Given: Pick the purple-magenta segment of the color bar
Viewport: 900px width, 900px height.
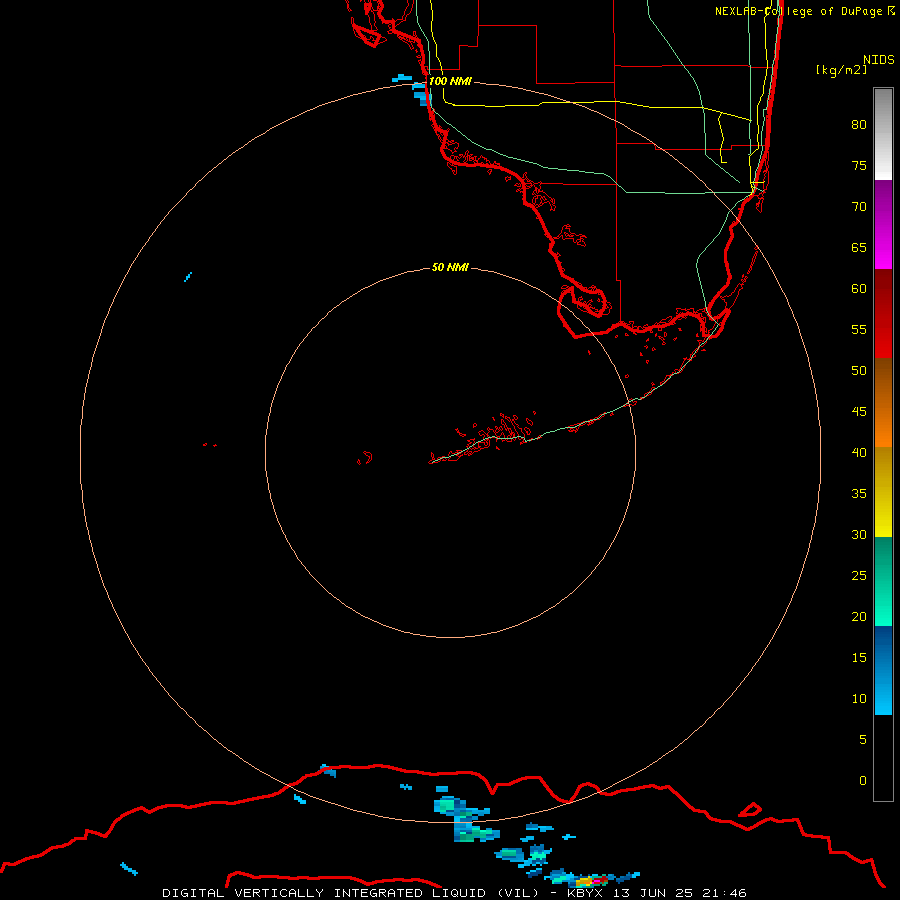Looking at the screenshot, I should click(x=883, y=224).
